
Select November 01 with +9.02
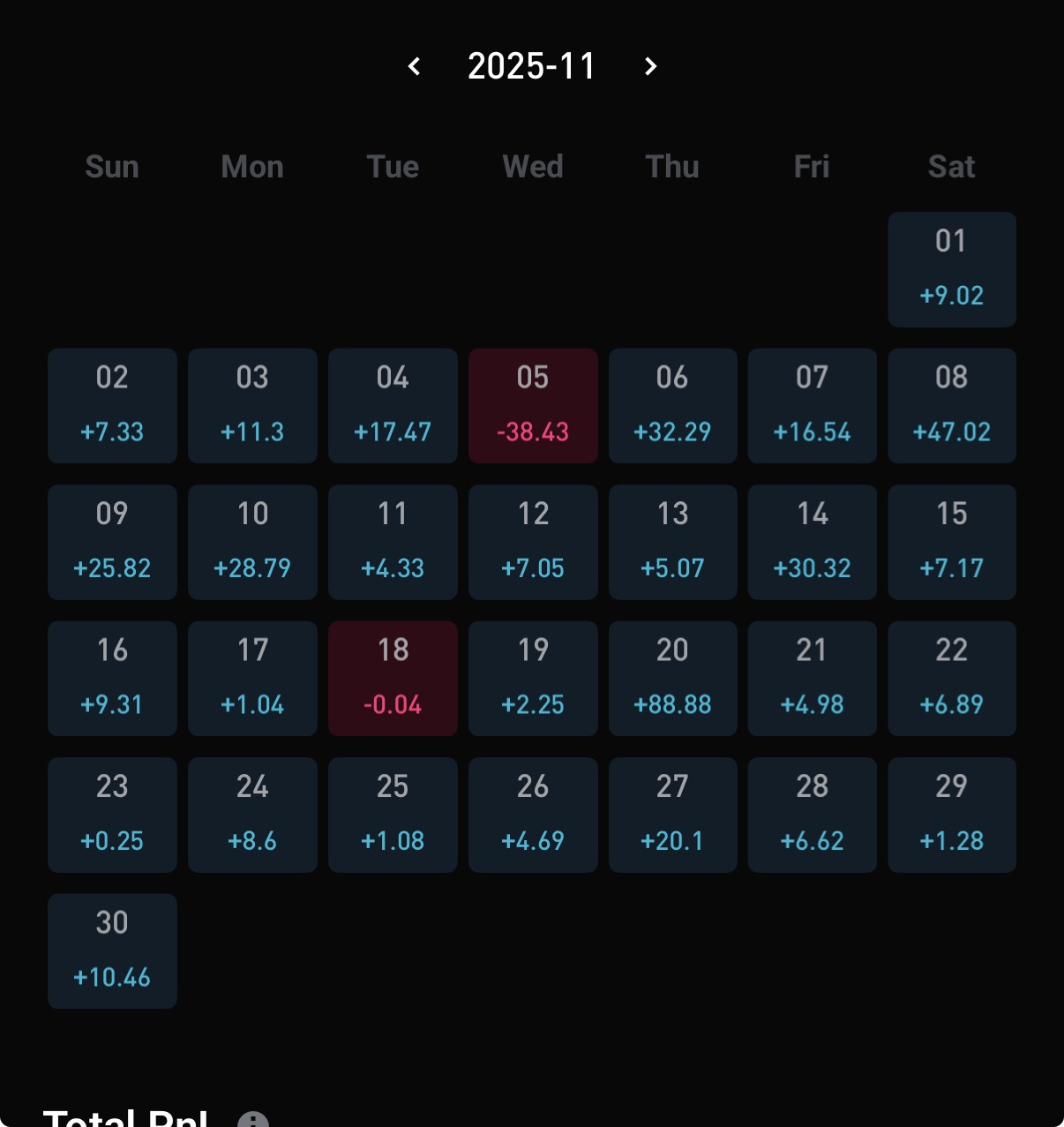(951, 269)
